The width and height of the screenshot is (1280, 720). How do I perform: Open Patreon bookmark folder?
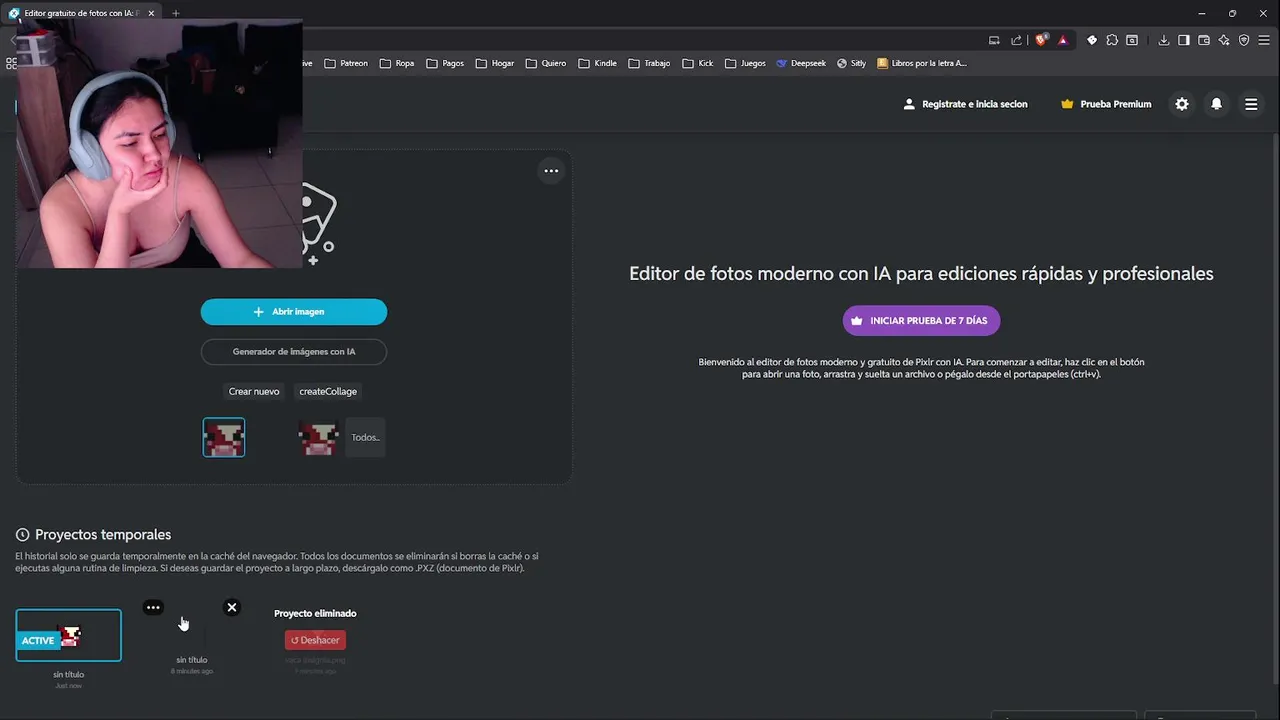(x=346, y=63)
